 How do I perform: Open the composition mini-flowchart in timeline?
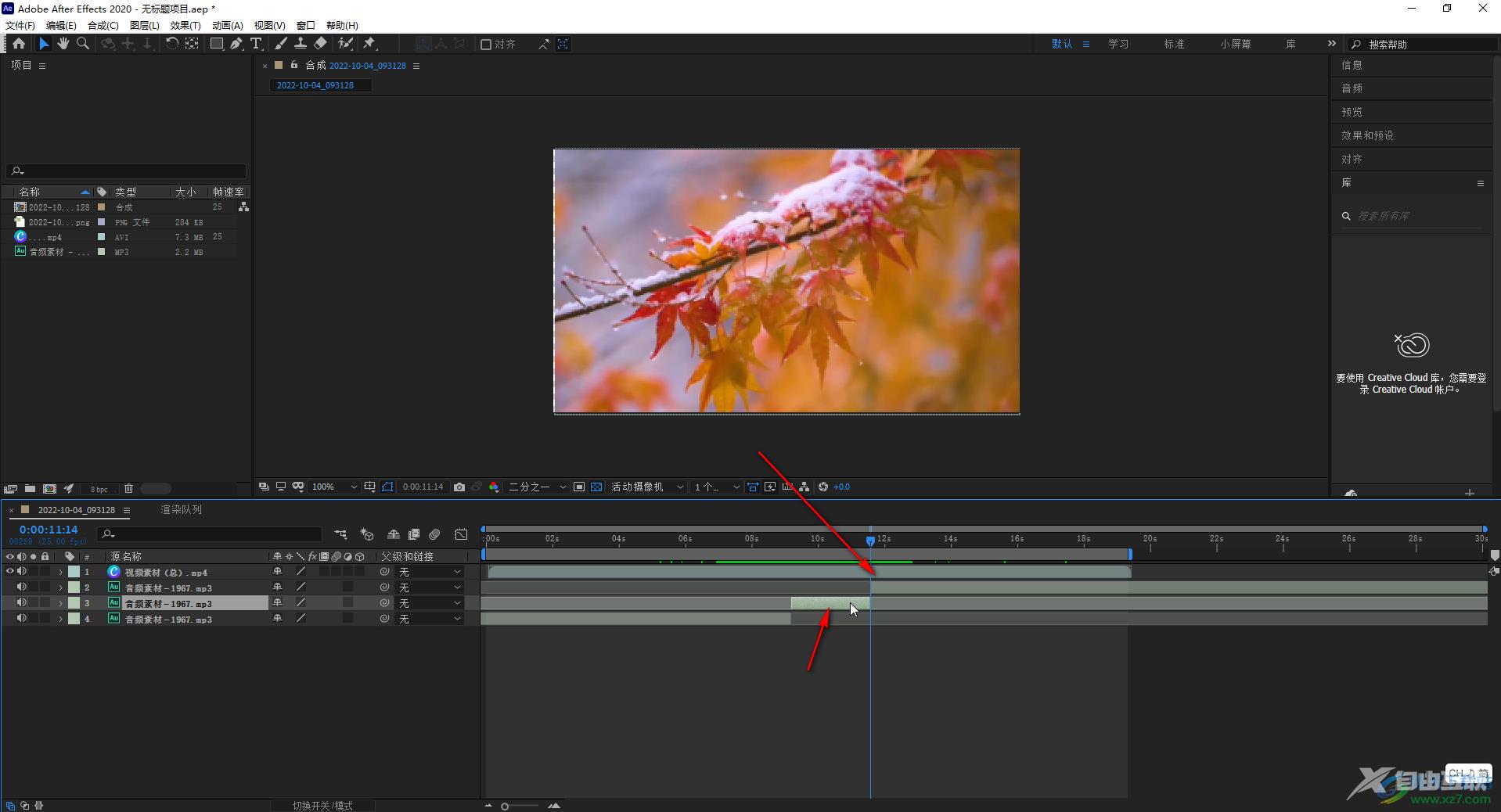coord(340,534)
